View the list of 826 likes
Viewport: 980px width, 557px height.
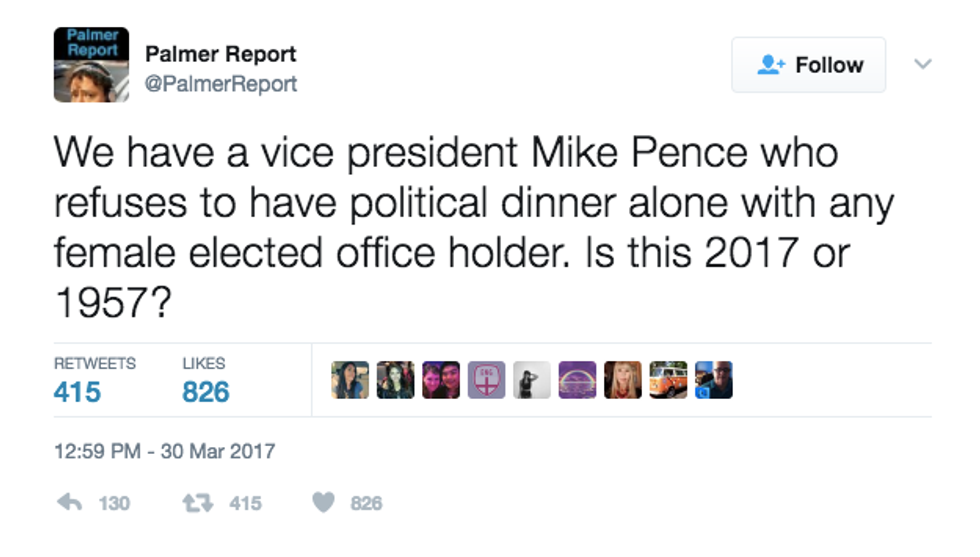[x=205, y=381]
